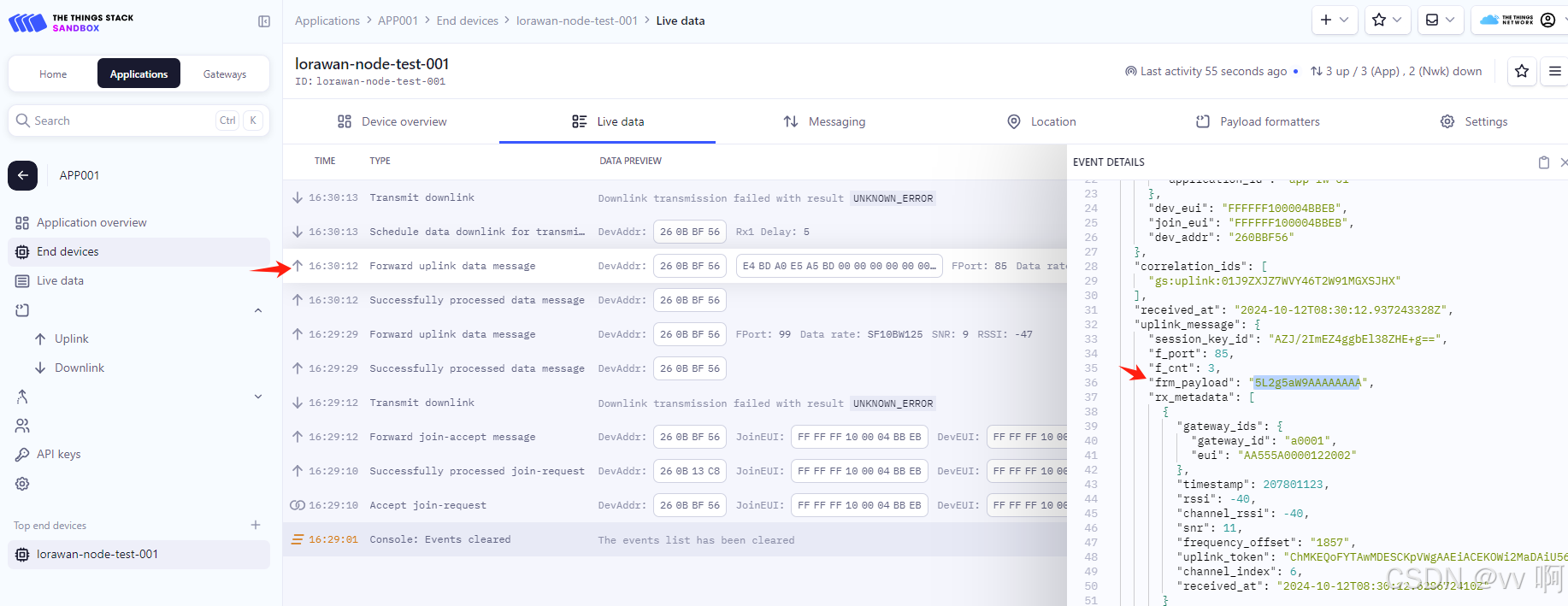Screen dimensions: 1568x606
Task: Select the 16:30:13 Transmit downlink event
Action: point(675,197)
